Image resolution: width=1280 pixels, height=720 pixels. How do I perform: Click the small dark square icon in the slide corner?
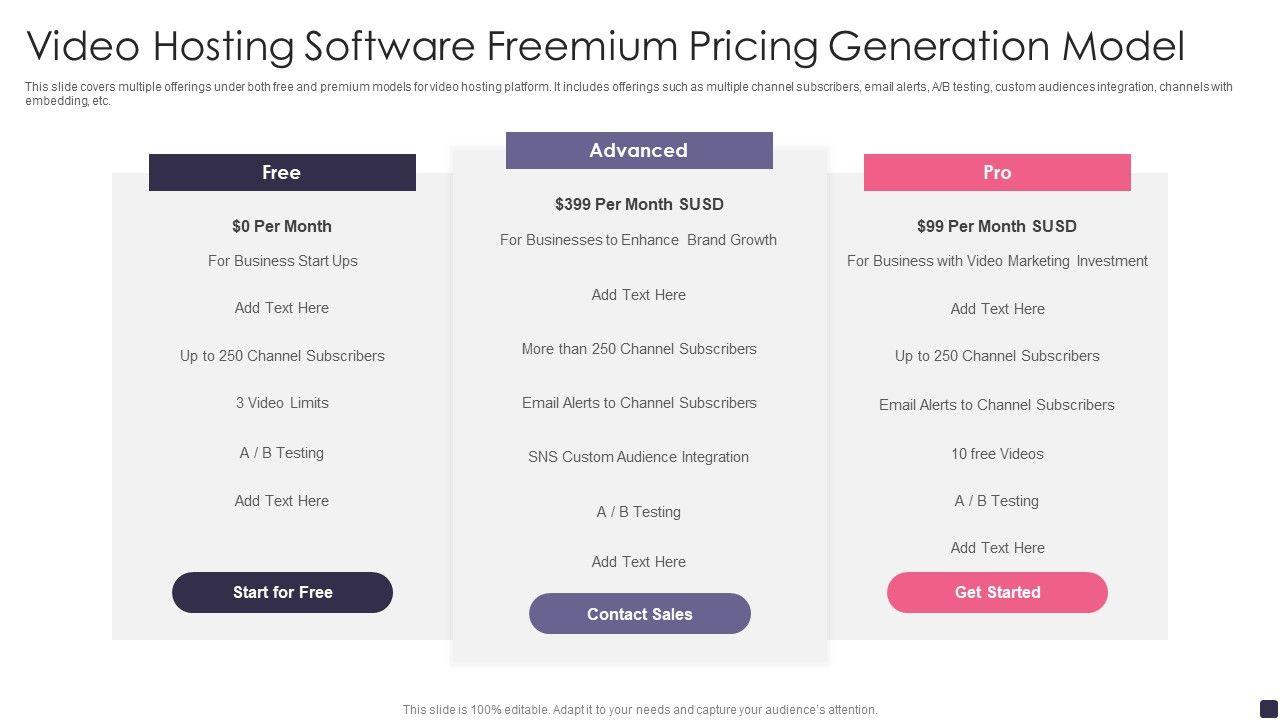[x=1268, y=707]
